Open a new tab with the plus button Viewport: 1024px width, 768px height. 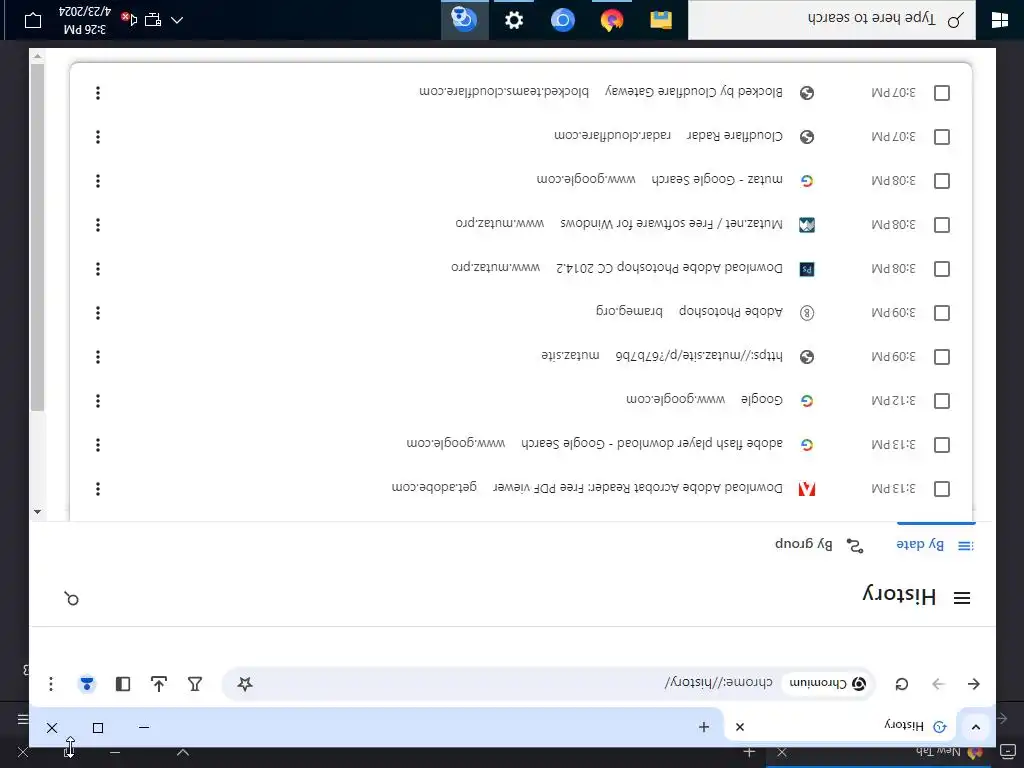(x=704, y=727)
